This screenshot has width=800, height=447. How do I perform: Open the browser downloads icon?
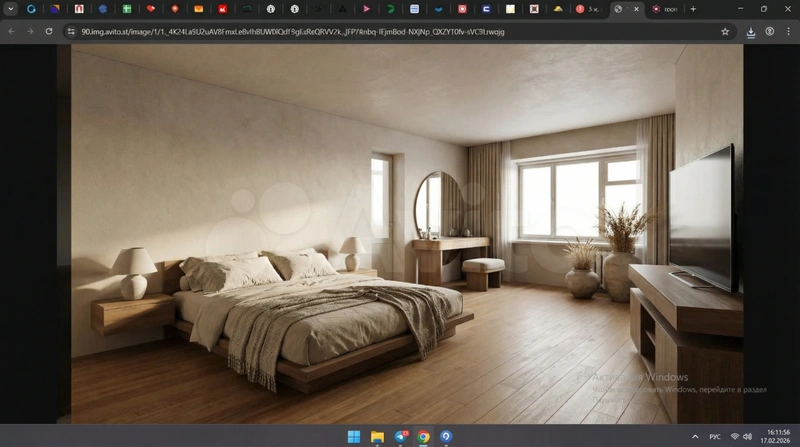coord(750,31)
